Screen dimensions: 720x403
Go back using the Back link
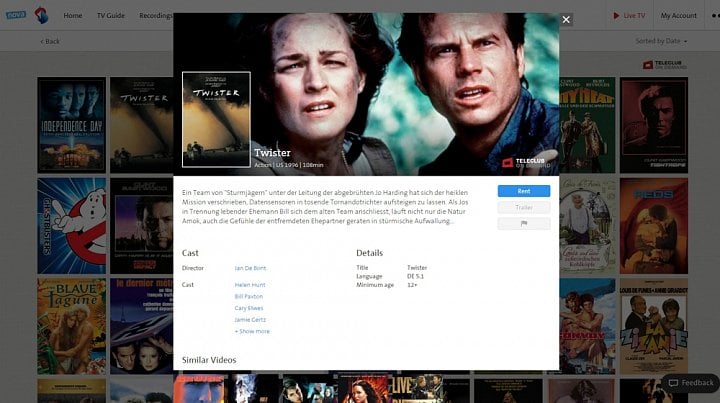50,41
